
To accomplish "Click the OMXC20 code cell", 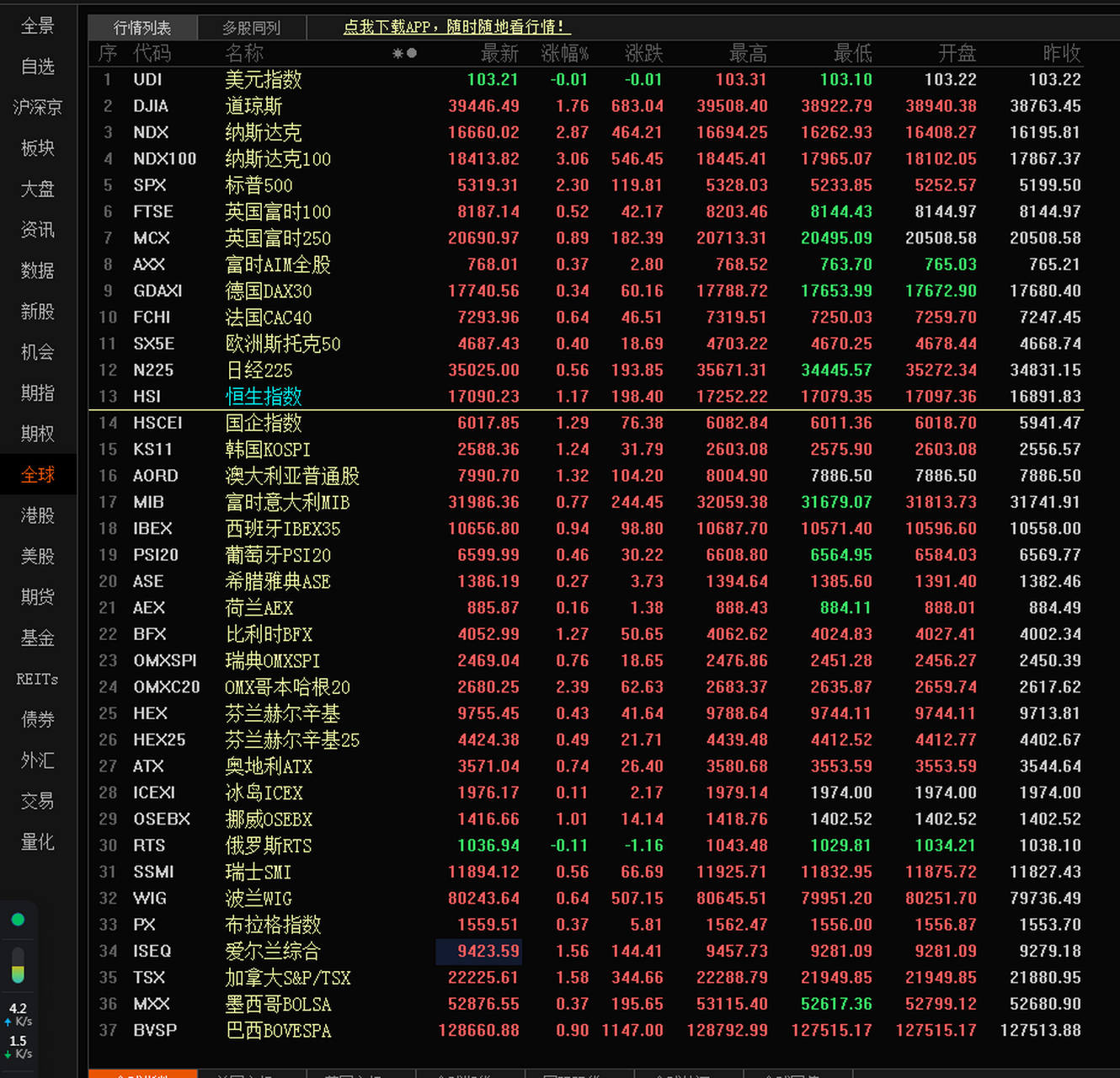I will (167, 687).
